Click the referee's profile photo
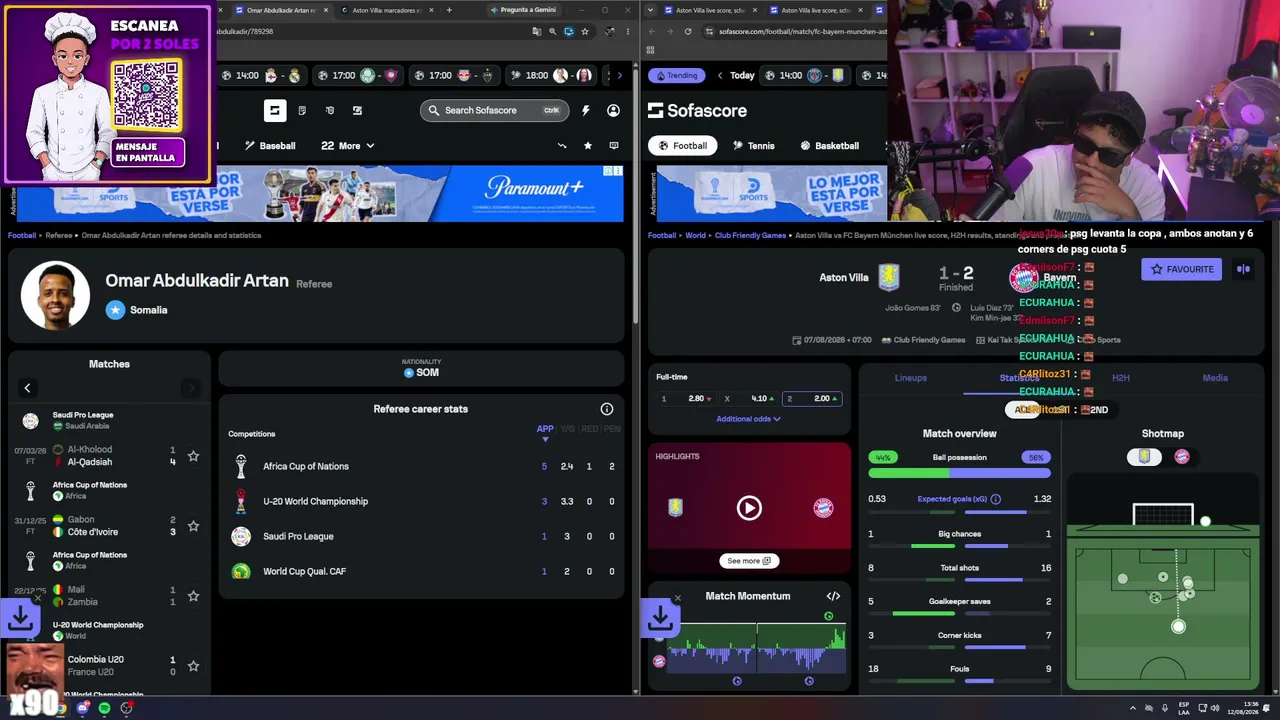Image resolution: width=1280 pixels, height=720 pixels. pyautogui.click(x=56, y=295)
